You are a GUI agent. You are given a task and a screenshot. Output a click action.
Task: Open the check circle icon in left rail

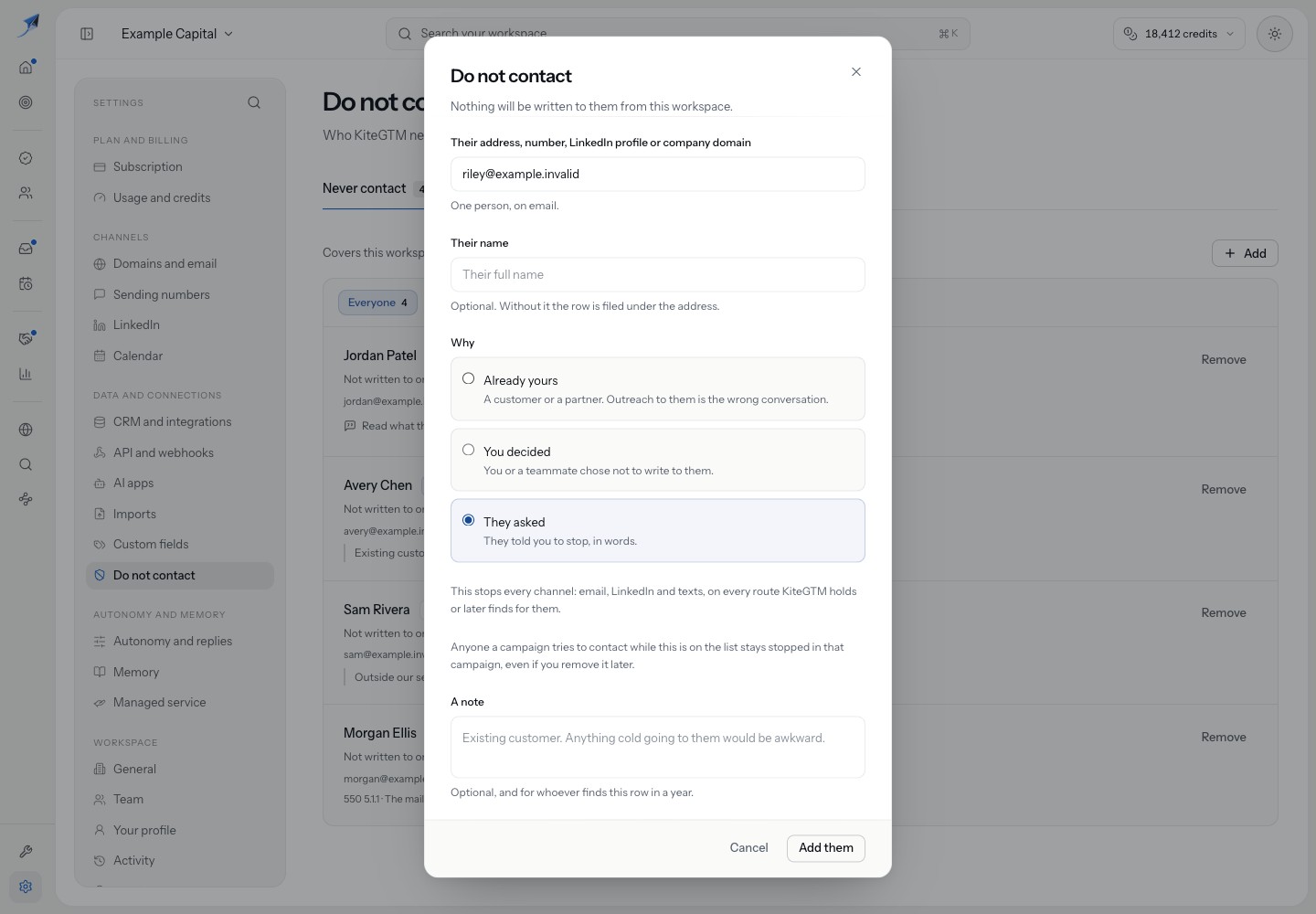(x=26, y=158)
